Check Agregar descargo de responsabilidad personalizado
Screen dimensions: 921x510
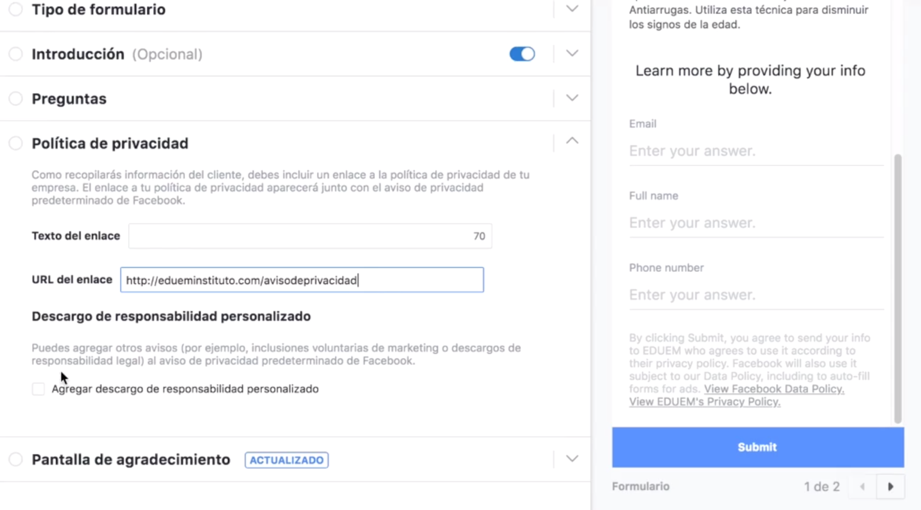38,389
